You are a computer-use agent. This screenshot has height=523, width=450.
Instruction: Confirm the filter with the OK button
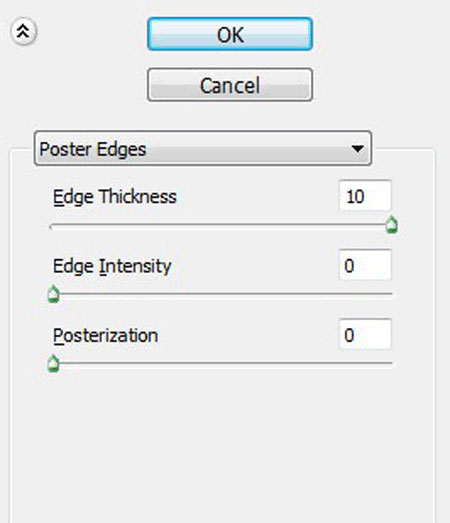[x=230, y=34]
